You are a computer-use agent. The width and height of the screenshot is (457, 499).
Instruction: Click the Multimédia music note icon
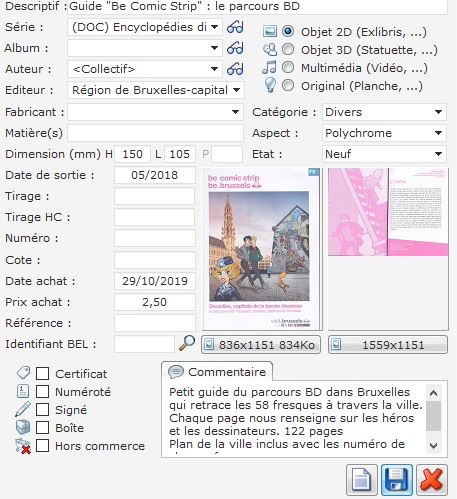(269, 67)
